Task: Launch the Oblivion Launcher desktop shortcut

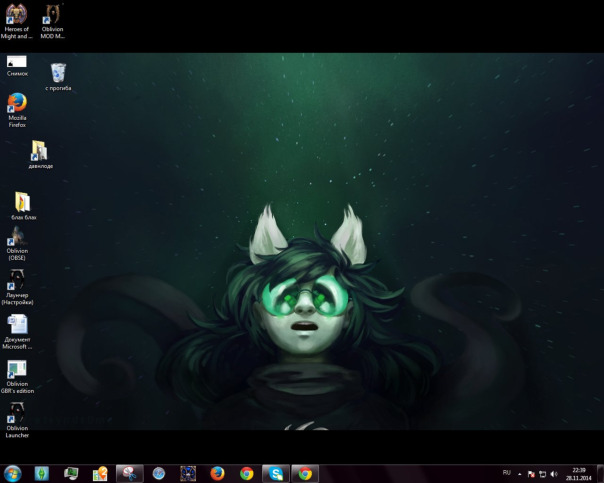Action: click(17, 420)
